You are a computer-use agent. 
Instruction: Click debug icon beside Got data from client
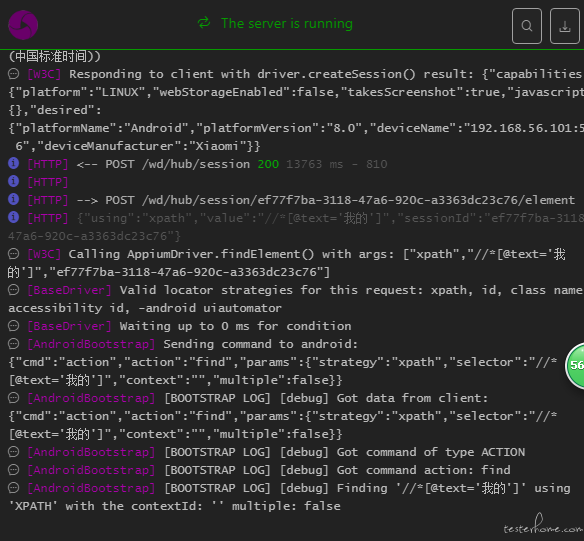tap(14, 398)
